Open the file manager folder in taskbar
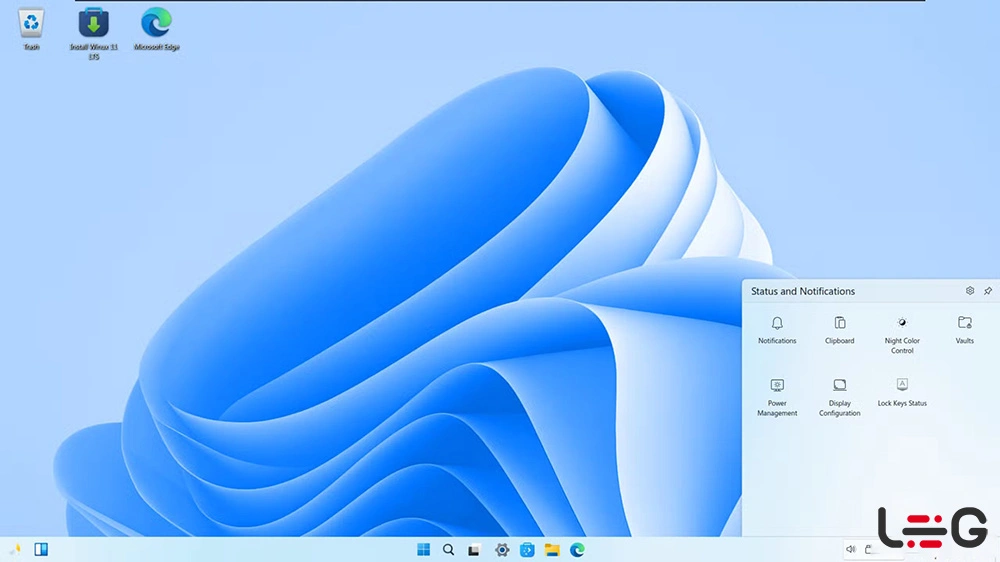This screenshot has width=1000, height=562. click(x=551, y=549)
